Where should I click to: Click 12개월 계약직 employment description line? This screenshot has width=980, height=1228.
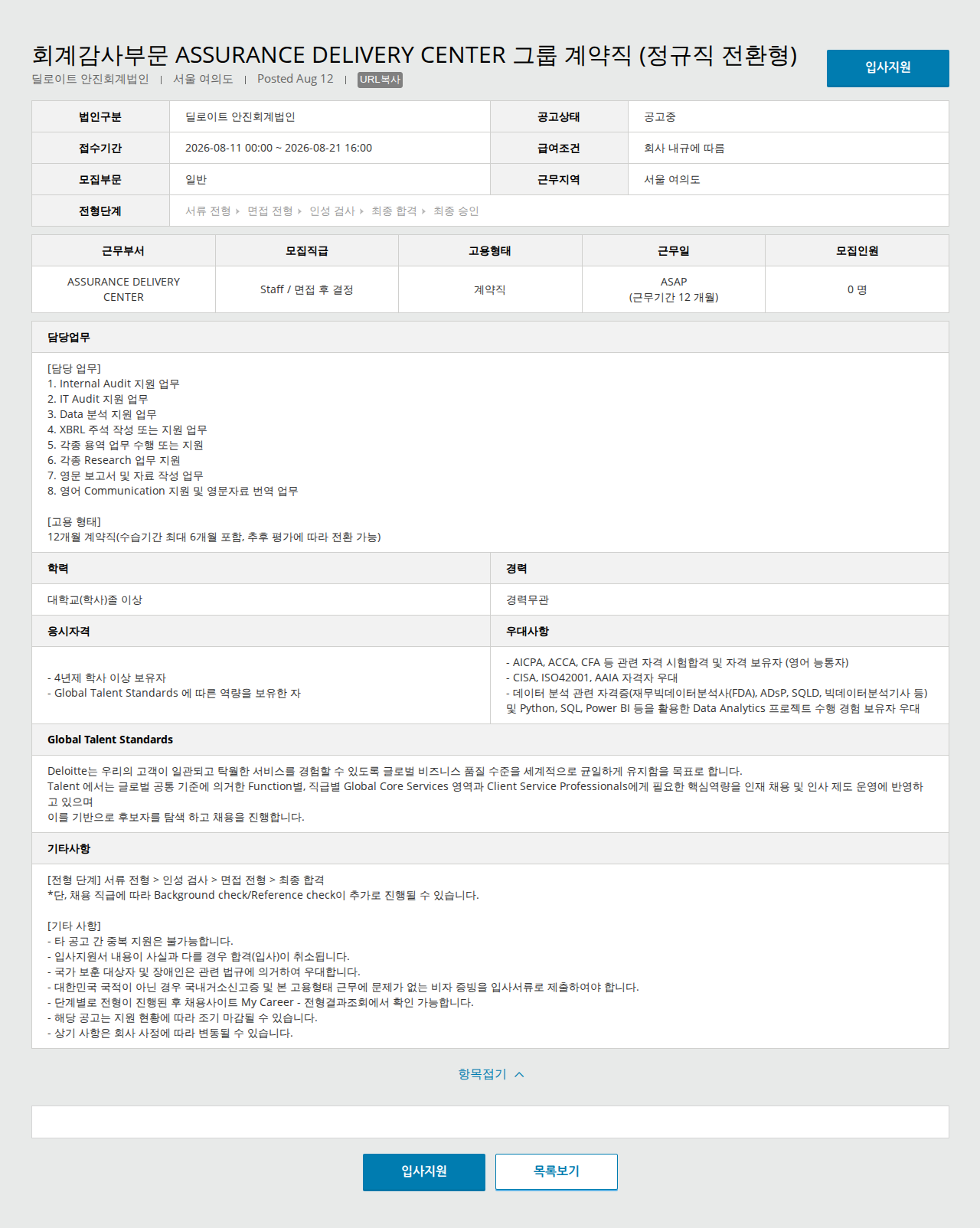[214, 537]
